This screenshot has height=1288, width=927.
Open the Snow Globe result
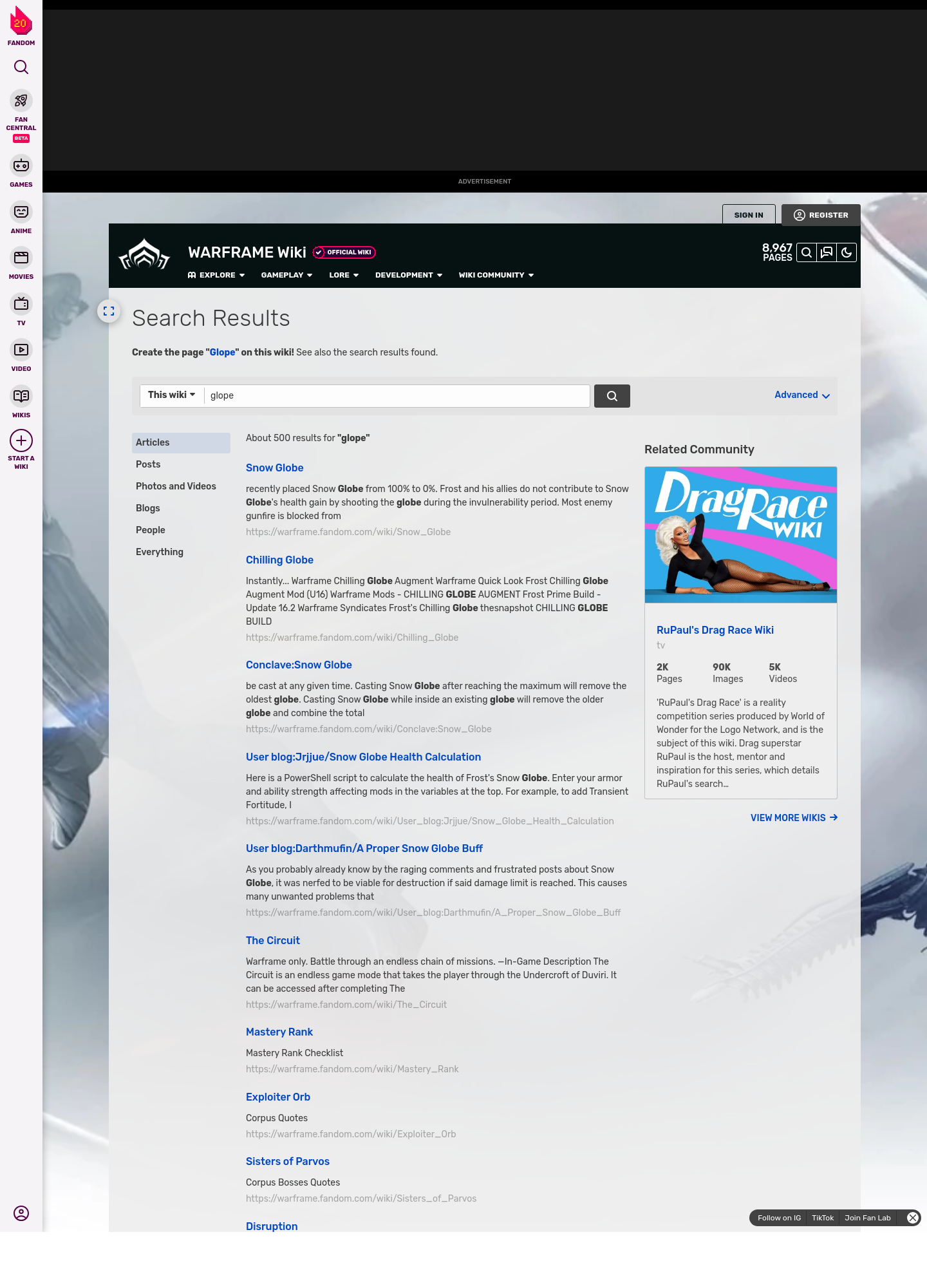[274, 468]
